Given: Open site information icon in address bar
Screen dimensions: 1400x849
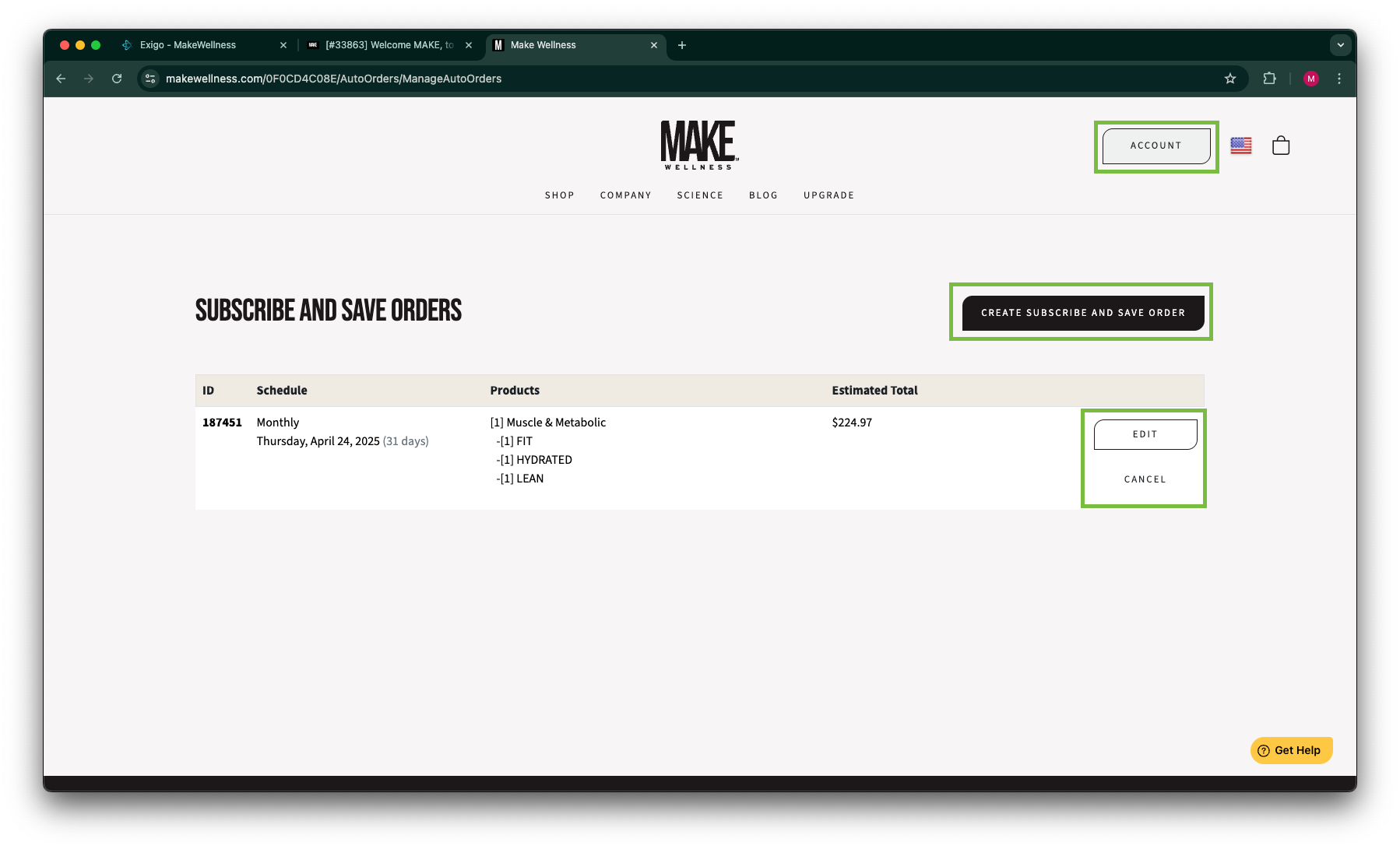Looking at the screenshot, I should coord(150,79).
